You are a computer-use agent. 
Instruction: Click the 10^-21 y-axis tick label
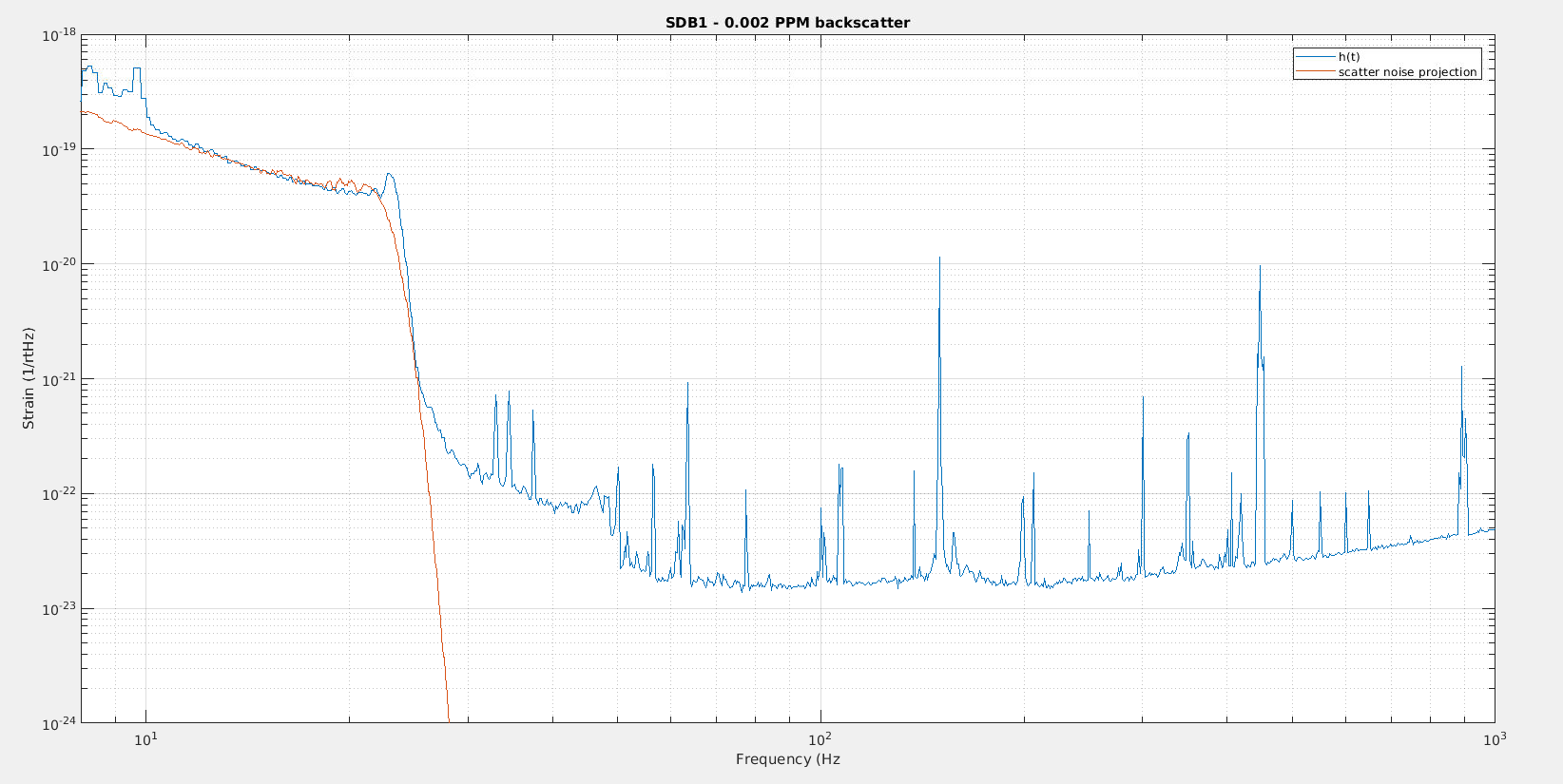coord(59,379)
